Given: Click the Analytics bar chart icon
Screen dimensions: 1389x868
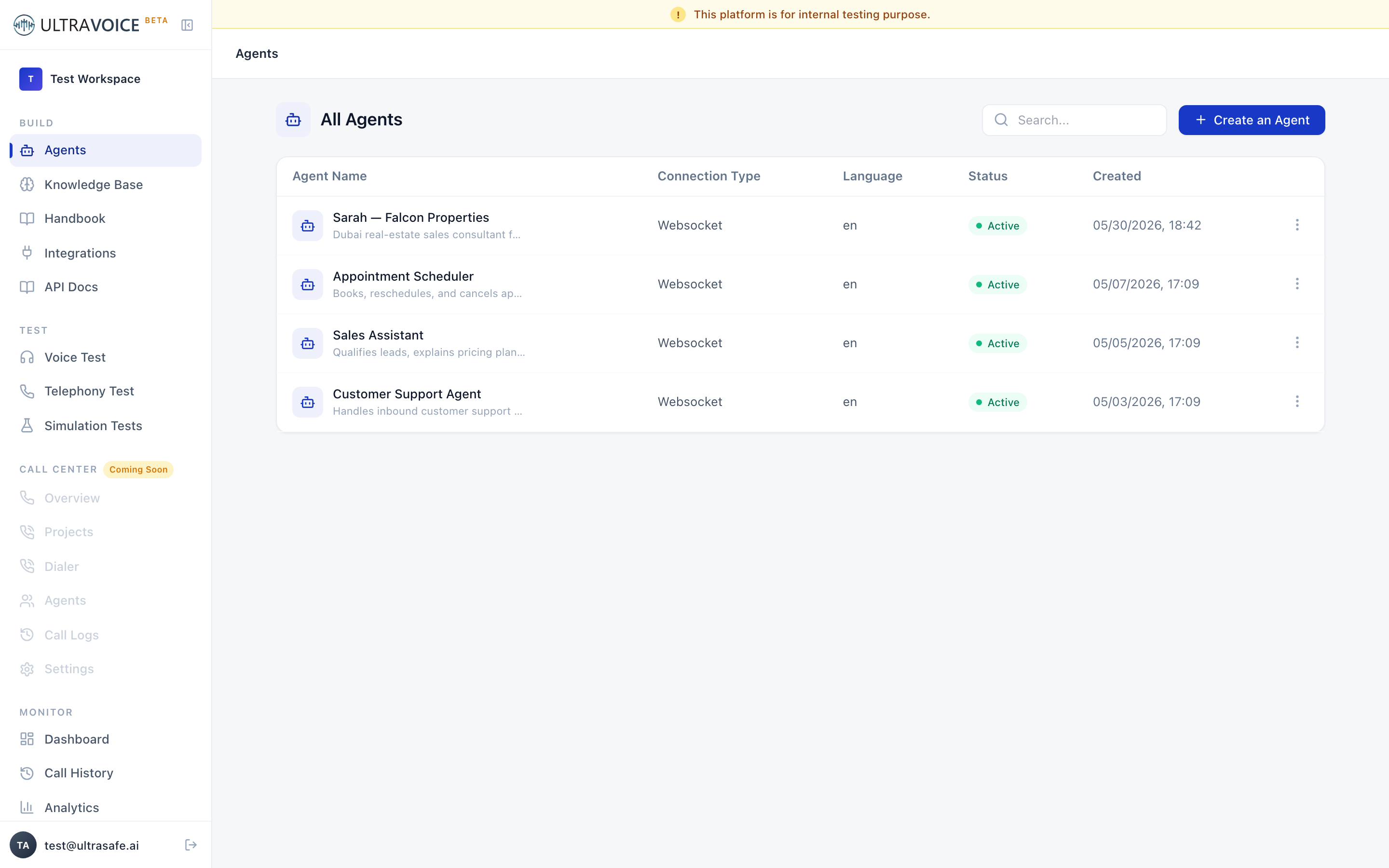Looking at the screenshot, I should [x=27, y=807].
